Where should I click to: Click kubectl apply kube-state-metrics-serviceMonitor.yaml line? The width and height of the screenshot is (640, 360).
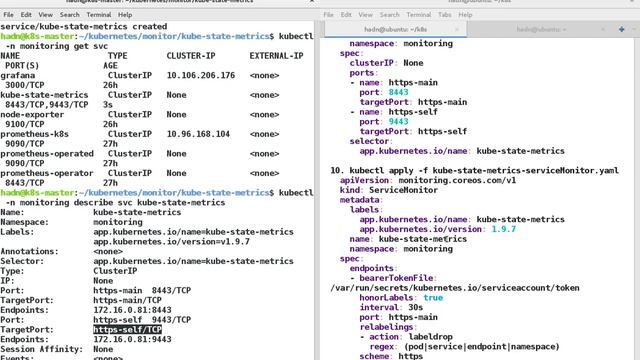pyautogui.click(x=475, y=171)
